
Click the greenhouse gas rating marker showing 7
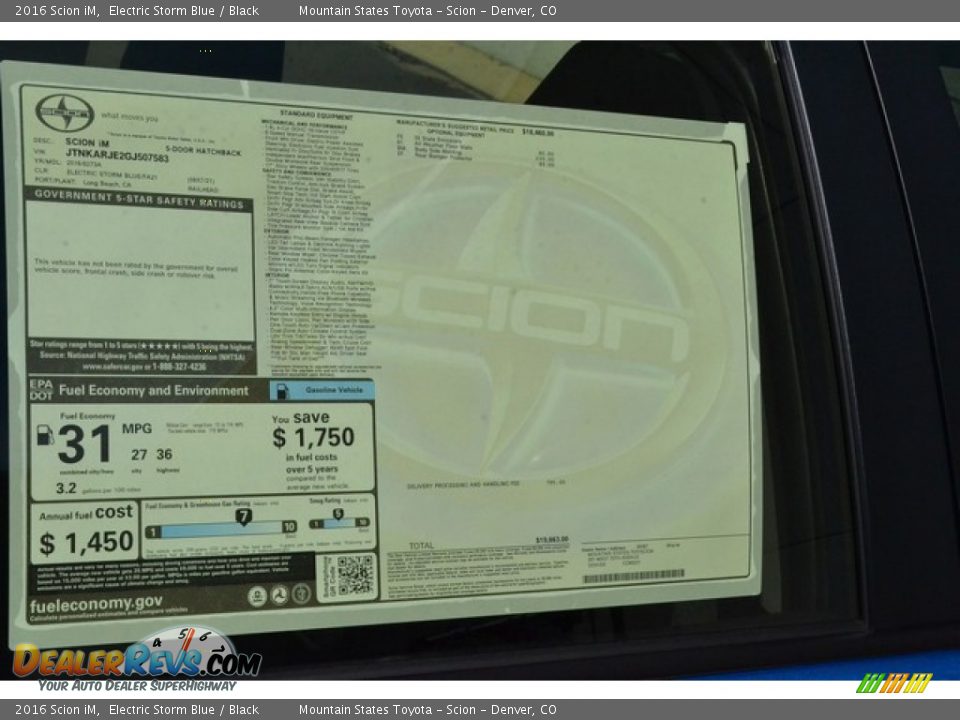click(243, 517)
